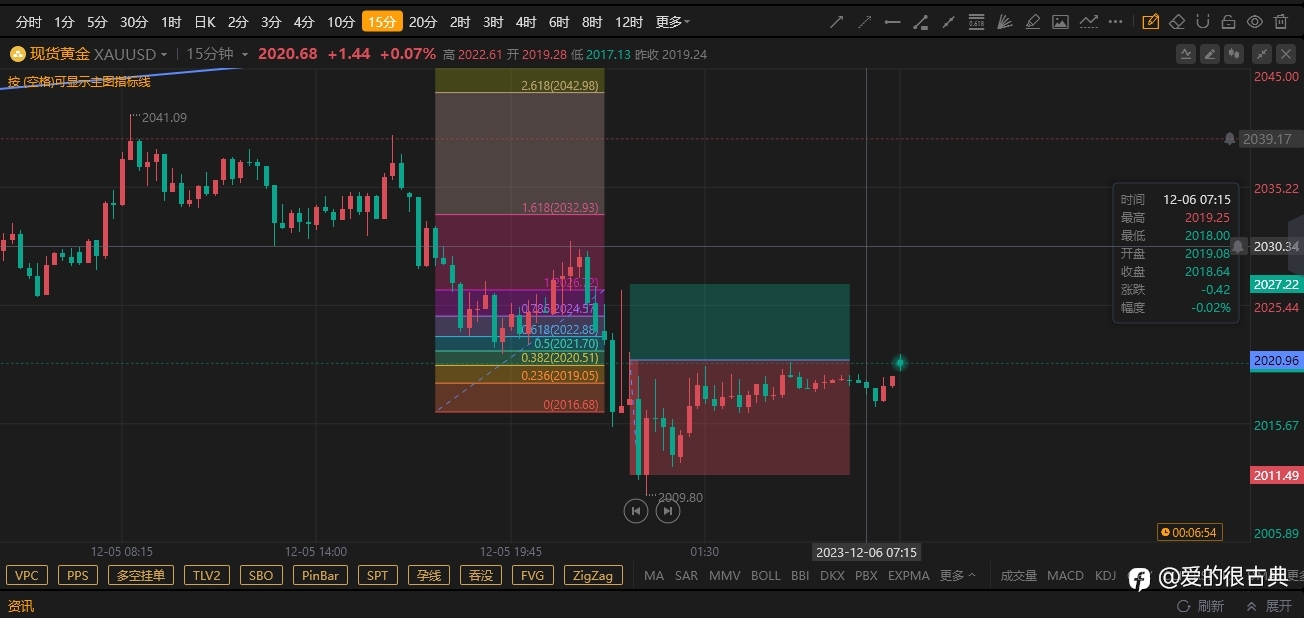
Task: Toggle the 吞没 pattern indicator
Action: click(x=481, y=575)
